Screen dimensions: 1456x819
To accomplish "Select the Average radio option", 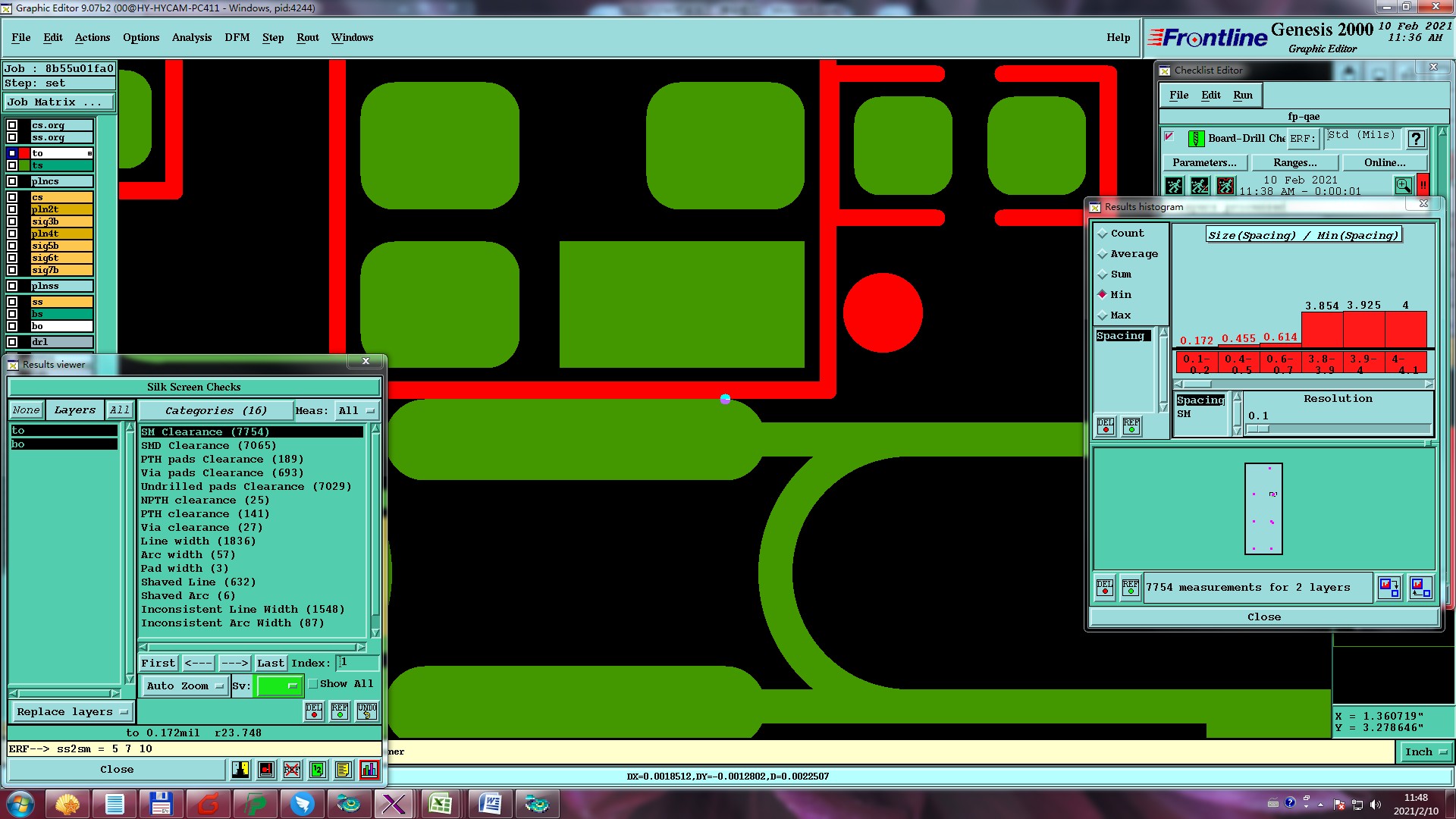I will pos(1103,254).
